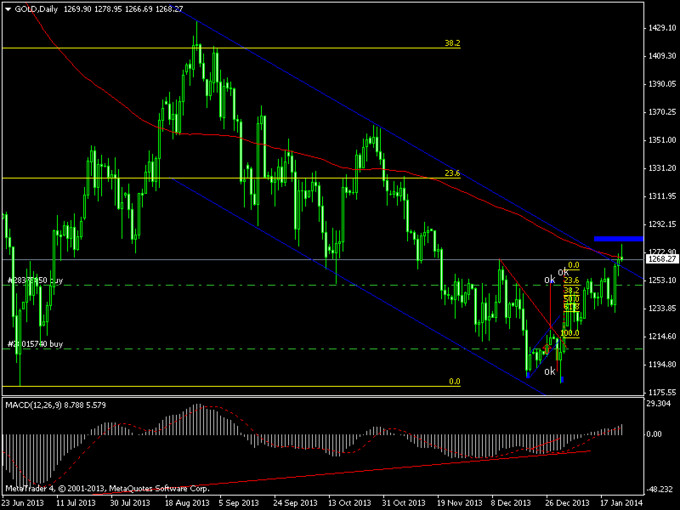The height and width of the screenshot is (510, 680).
Task: Select the small 100.0 Fibonacci retracement label
Action: [570, 333]
